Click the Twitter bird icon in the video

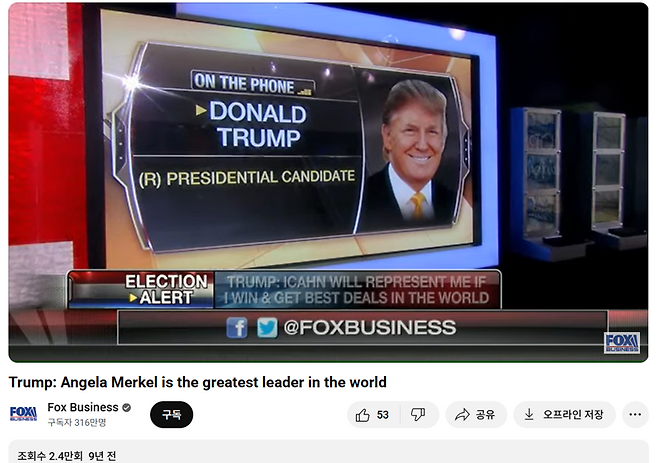pos(267,327)
